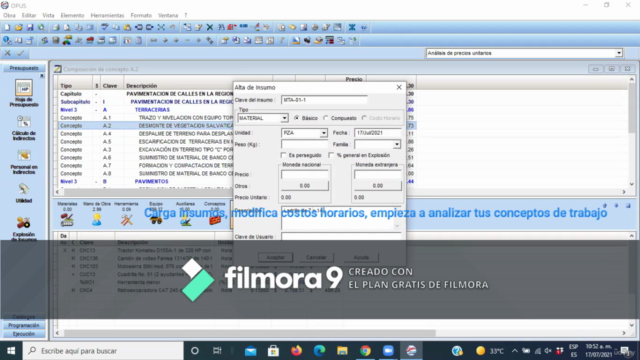Click the Peso (Kg) field
The width and height of the screenshot is (640, 360).
[304, 144]
